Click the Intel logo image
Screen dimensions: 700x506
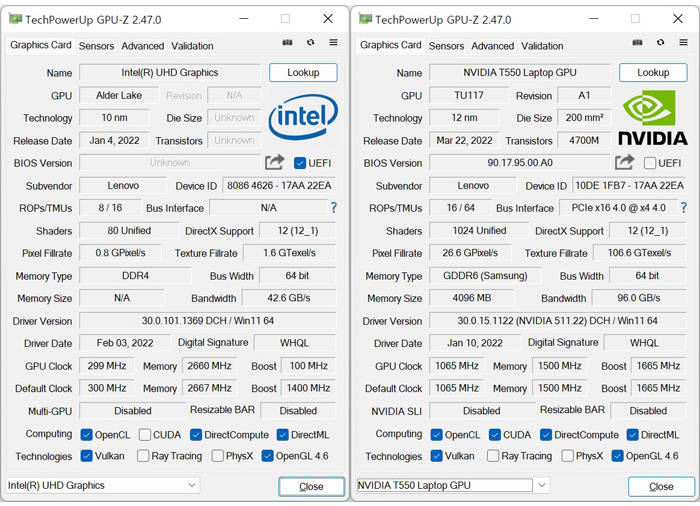[303, 117]
